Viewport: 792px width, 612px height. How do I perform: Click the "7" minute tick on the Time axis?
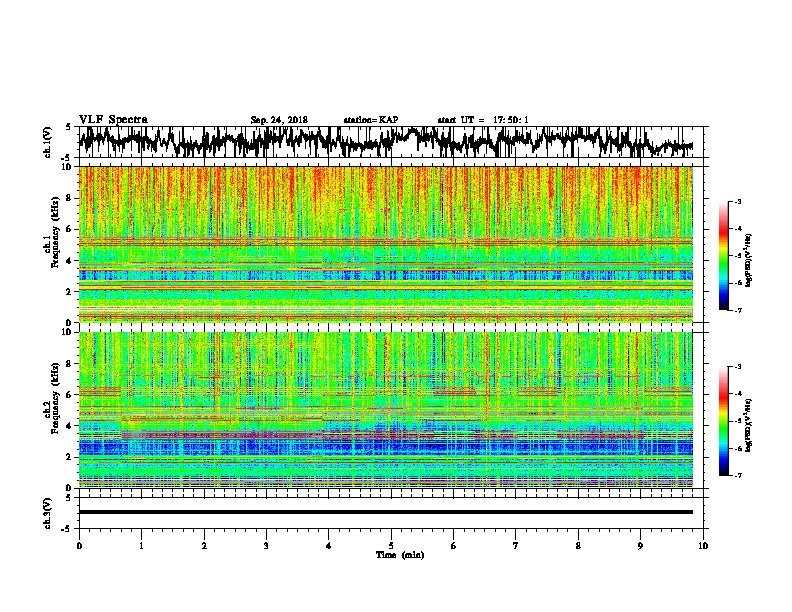point(516,546)
